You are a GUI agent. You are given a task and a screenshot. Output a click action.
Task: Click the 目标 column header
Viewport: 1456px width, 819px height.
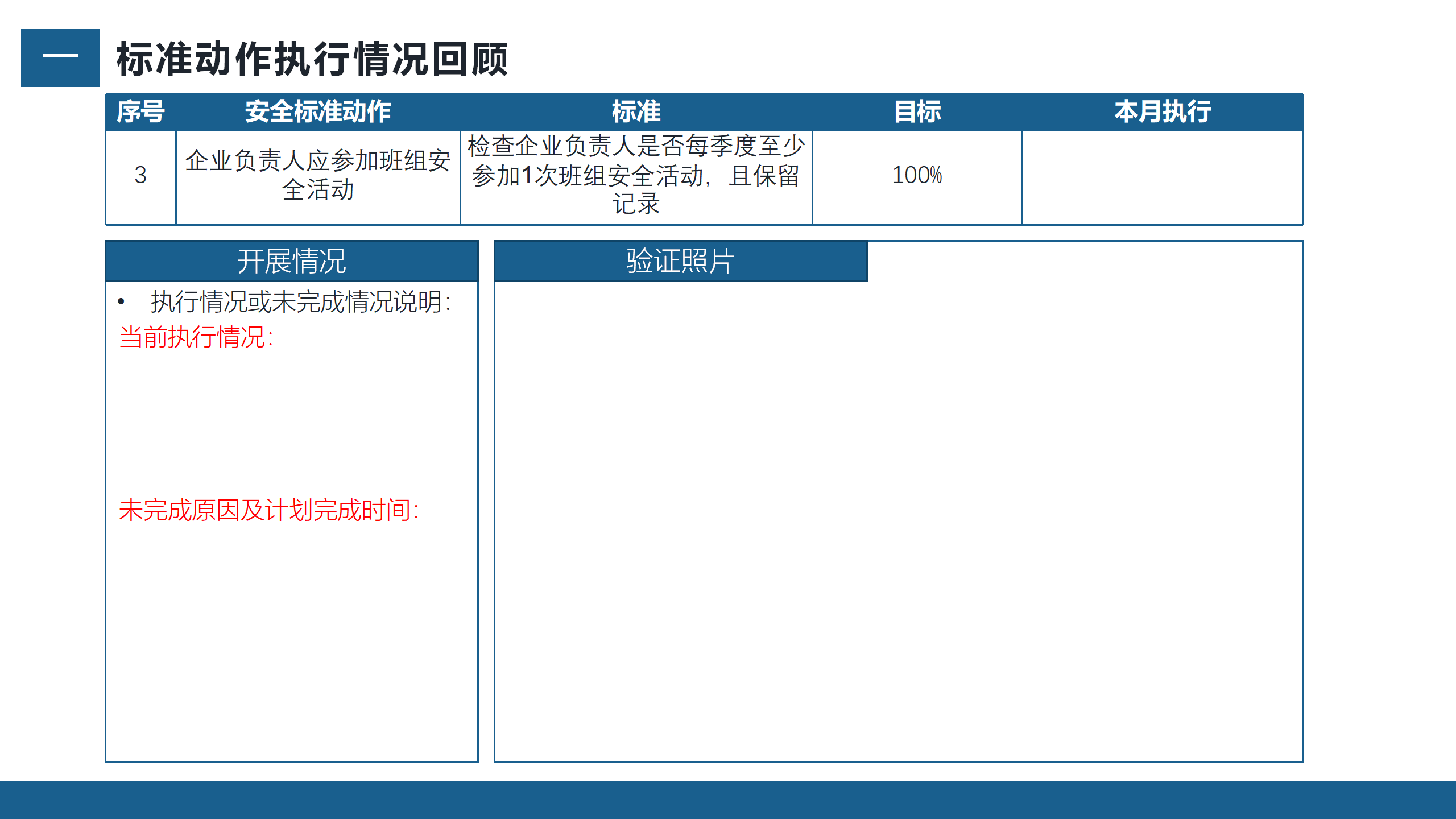click(917, 111)
